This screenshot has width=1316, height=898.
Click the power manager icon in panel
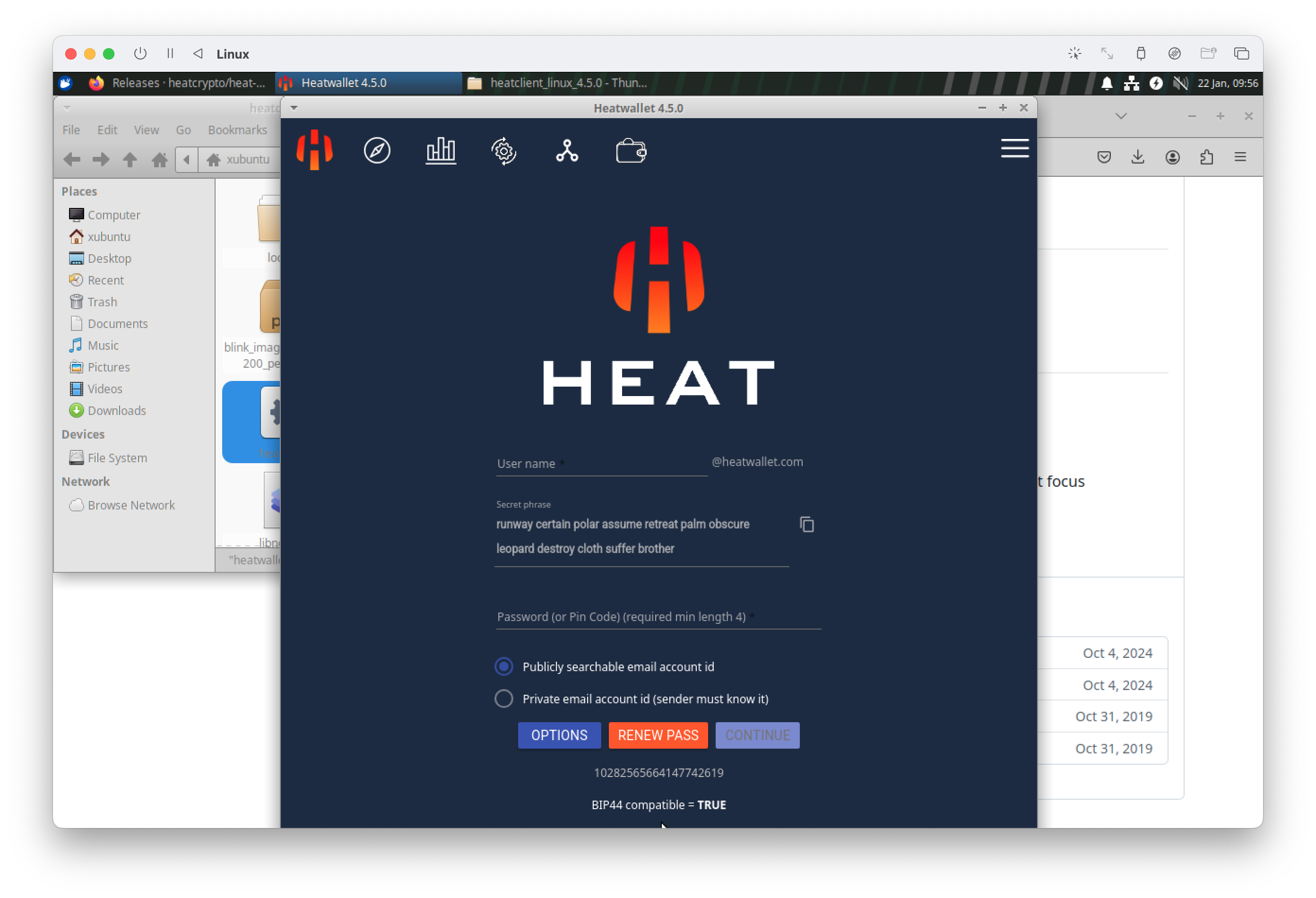(1156, 83)
